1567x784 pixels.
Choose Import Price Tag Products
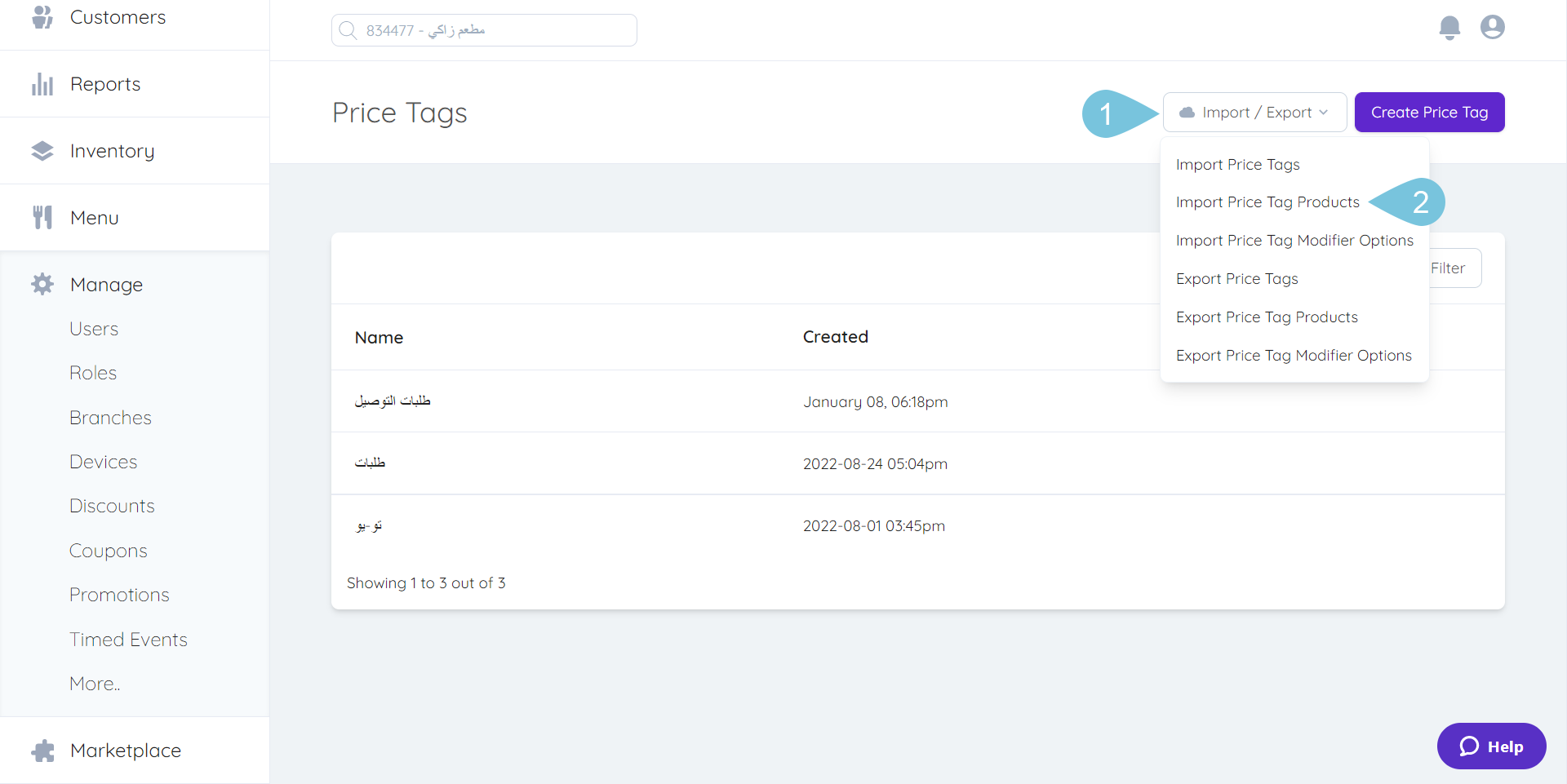click(x=1267, y=202)
